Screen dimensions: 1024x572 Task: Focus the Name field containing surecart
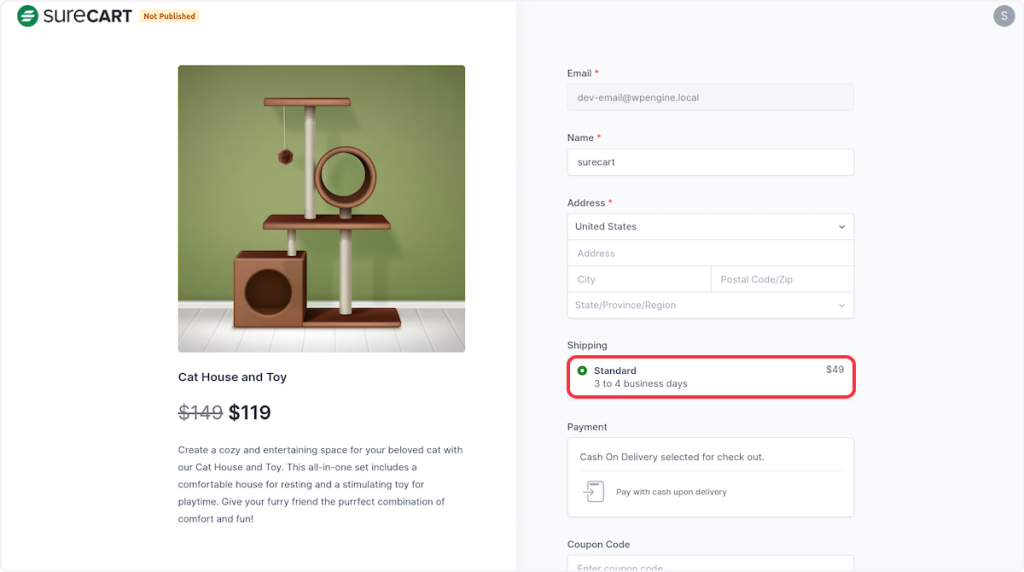[x=710, y=162]
